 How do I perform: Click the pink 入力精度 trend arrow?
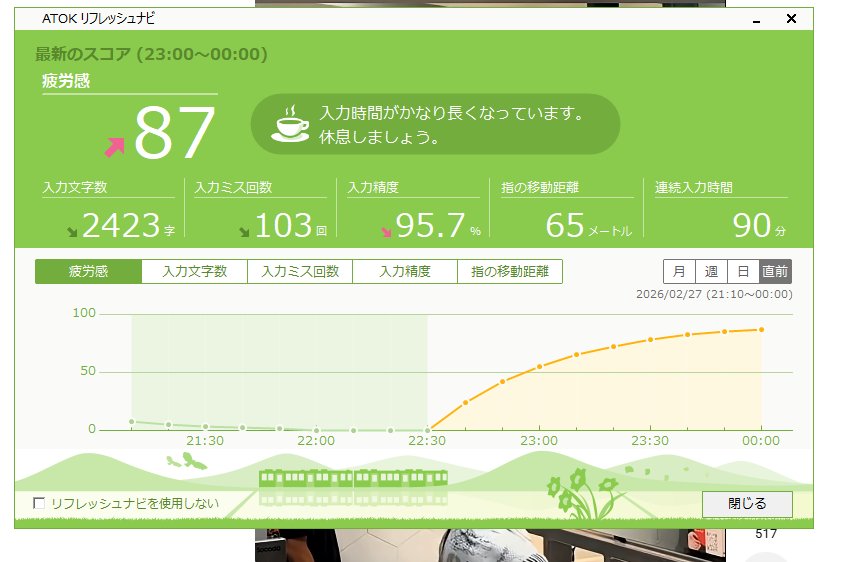click(386, 232)
